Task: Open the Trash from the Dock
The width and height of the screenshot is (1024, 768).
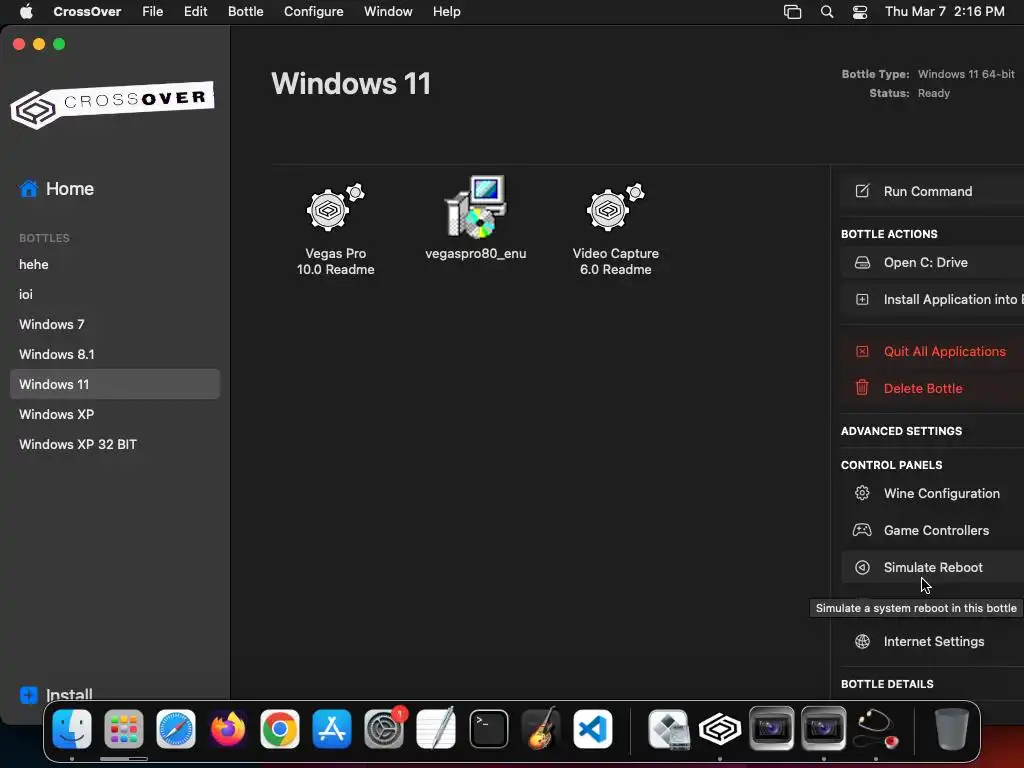Action: point(952,728)
